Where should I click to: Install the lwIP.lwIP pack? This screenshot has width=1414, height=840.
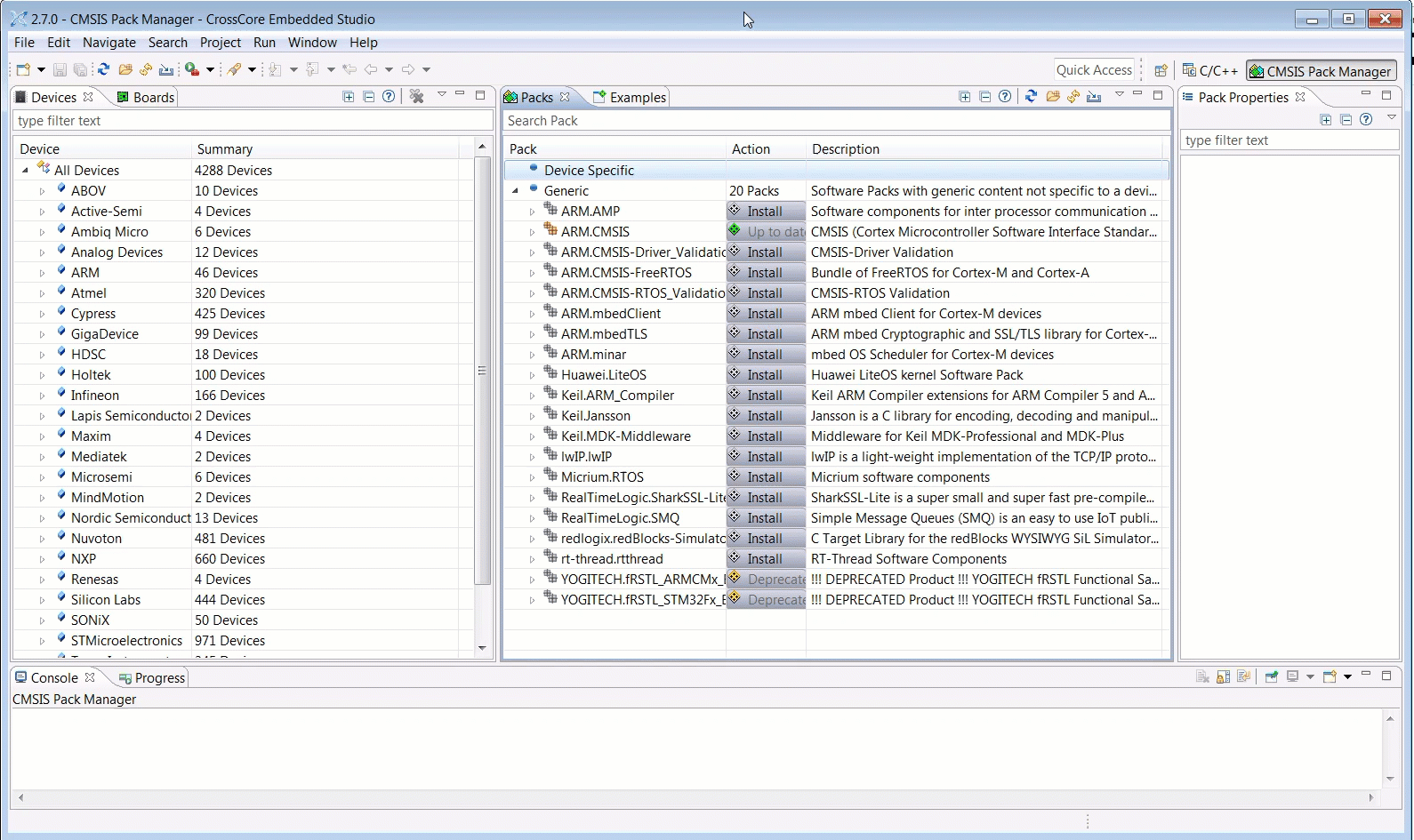[x=766, y=457]
